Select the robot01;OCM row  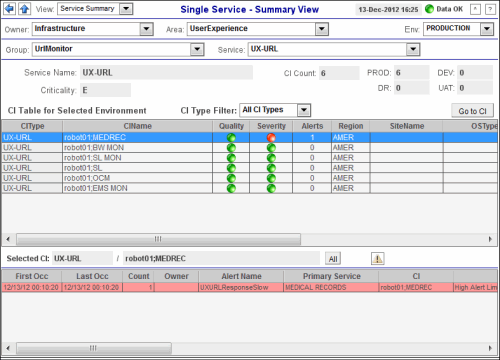click(249, 178)
